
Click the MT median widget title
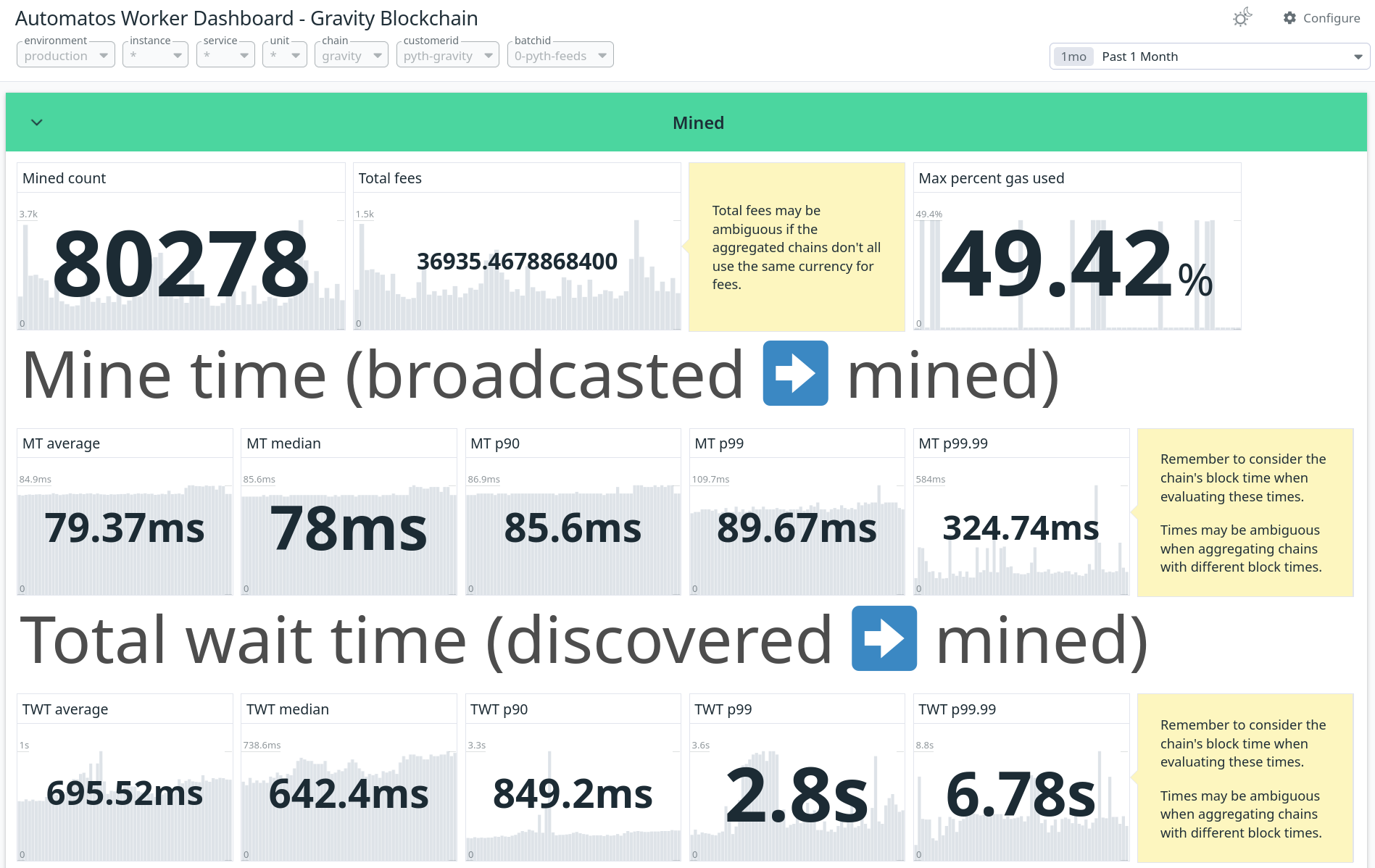pos(283,443)
